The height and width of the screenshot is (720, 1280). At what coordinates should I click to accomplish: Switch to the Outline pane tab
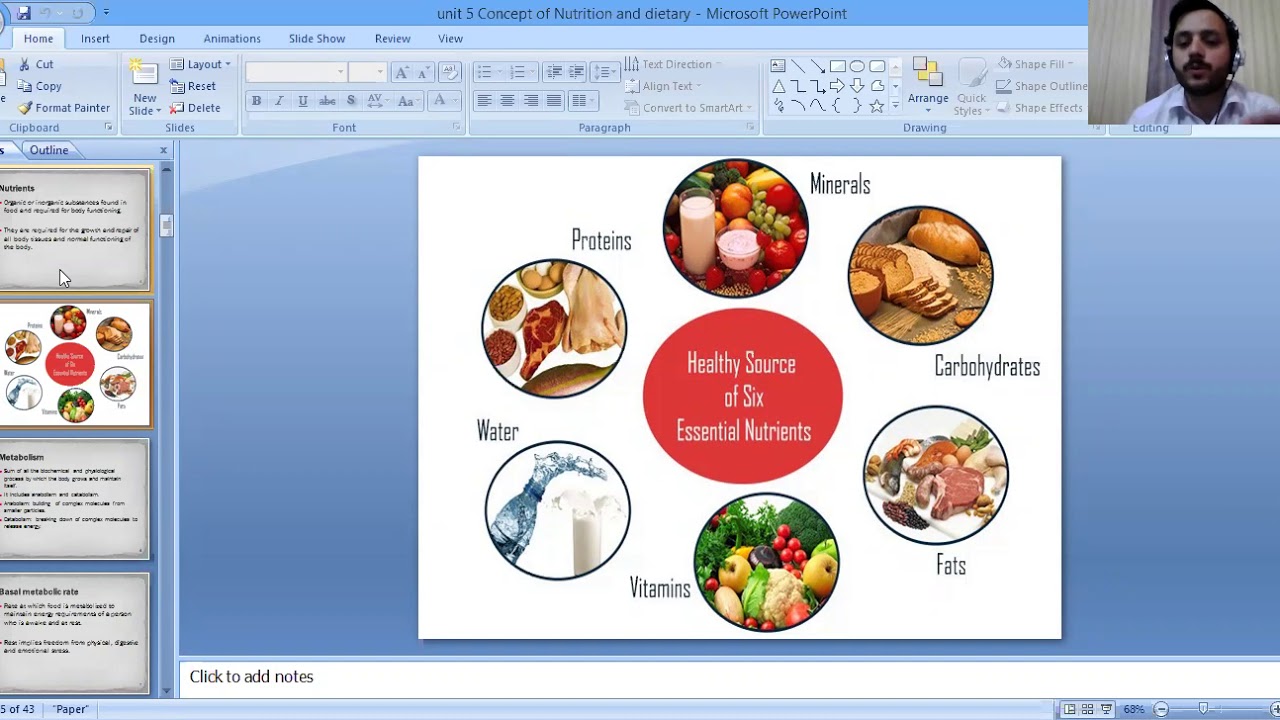click(x=48, y=150)
